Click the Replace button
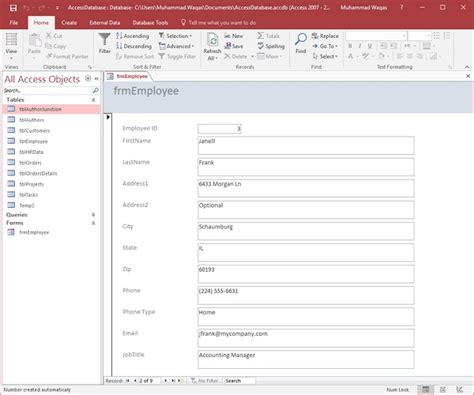The image size is (474, 395). tap(325, 36)
